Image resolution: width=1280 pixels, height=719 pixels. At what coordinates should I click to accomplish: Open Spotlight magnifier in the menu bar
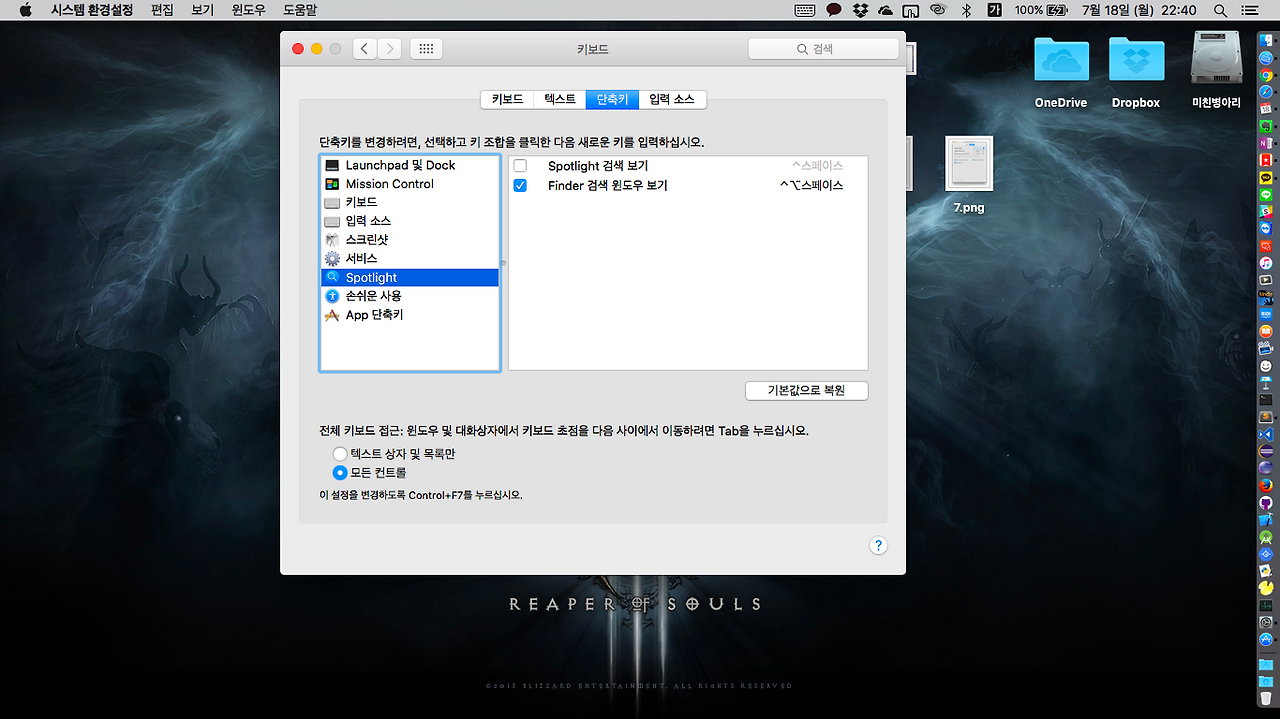1220,10
